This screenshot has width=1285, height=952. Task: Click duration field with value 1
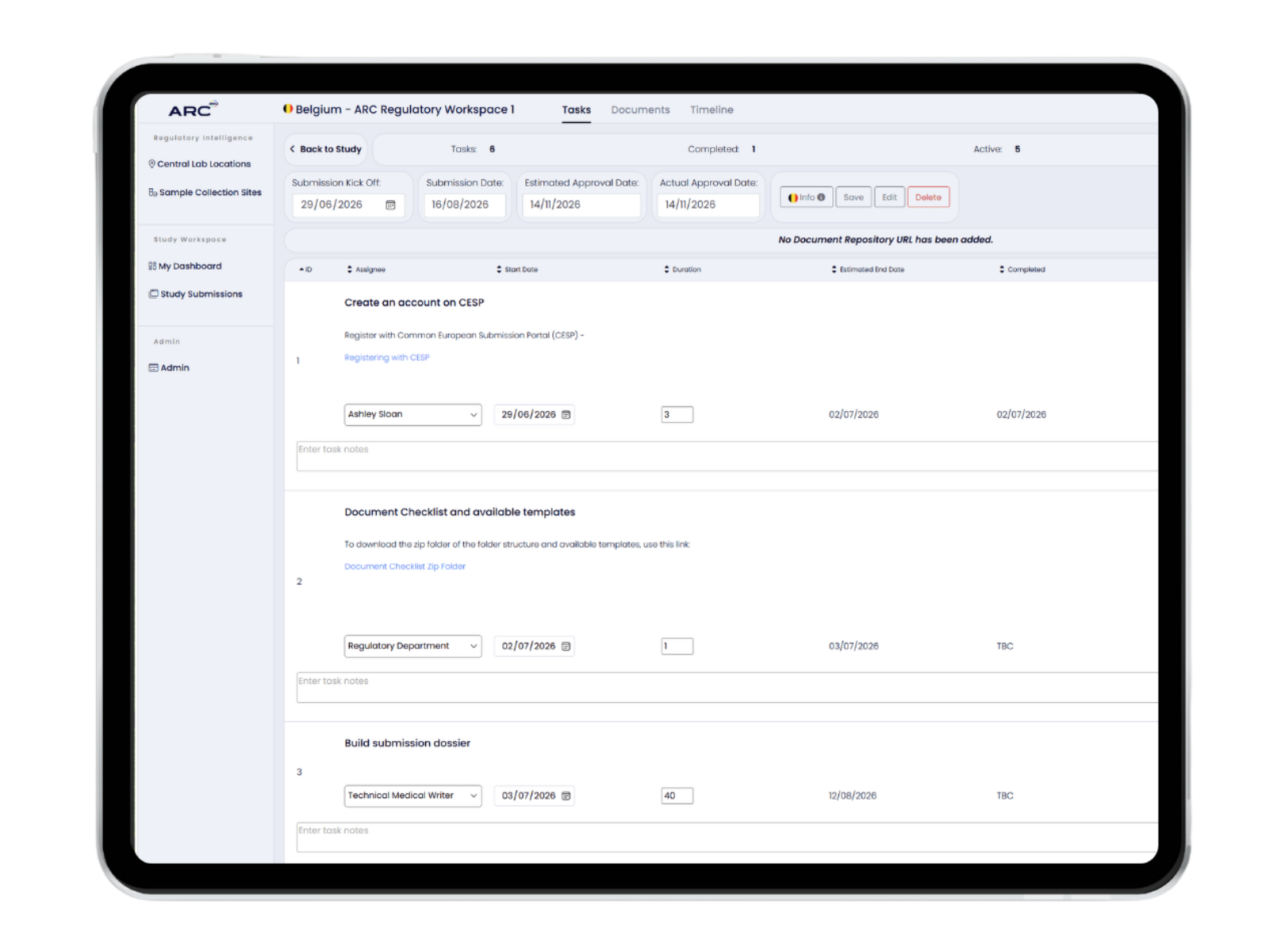click(677, 647)
